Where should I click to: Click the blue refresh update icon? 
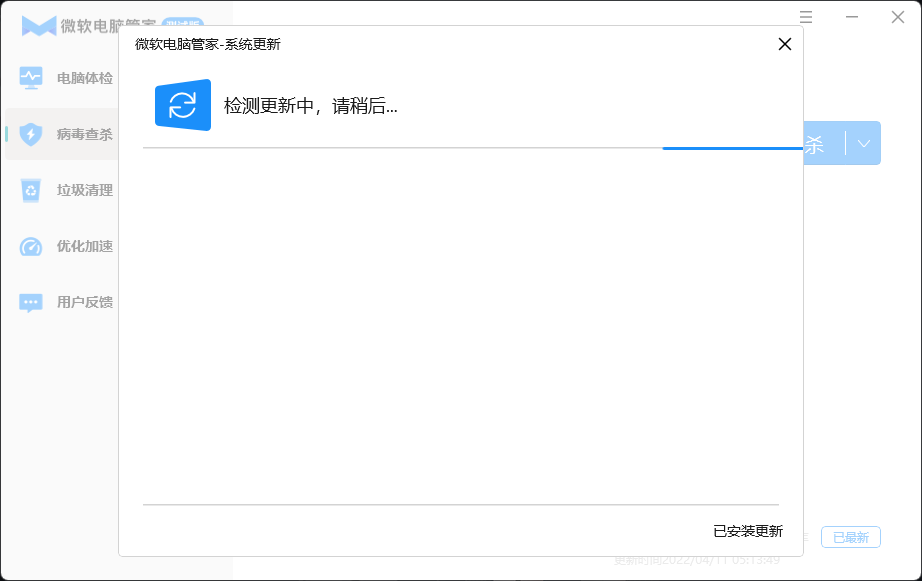[x=183, y=105]
